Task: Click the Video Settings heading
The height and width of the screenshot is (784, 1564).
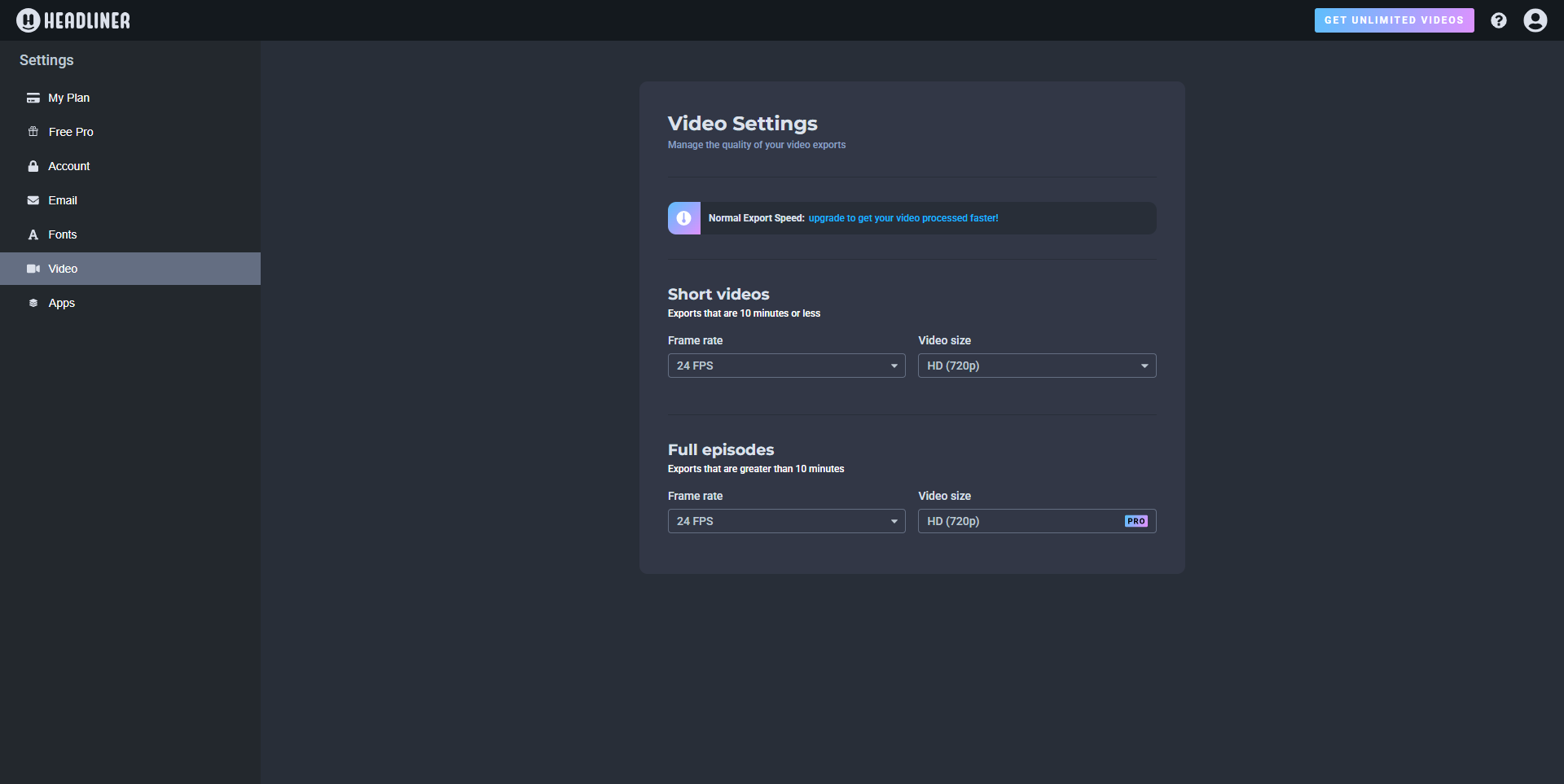Action: pyautogui.click(x=742, y=124)
